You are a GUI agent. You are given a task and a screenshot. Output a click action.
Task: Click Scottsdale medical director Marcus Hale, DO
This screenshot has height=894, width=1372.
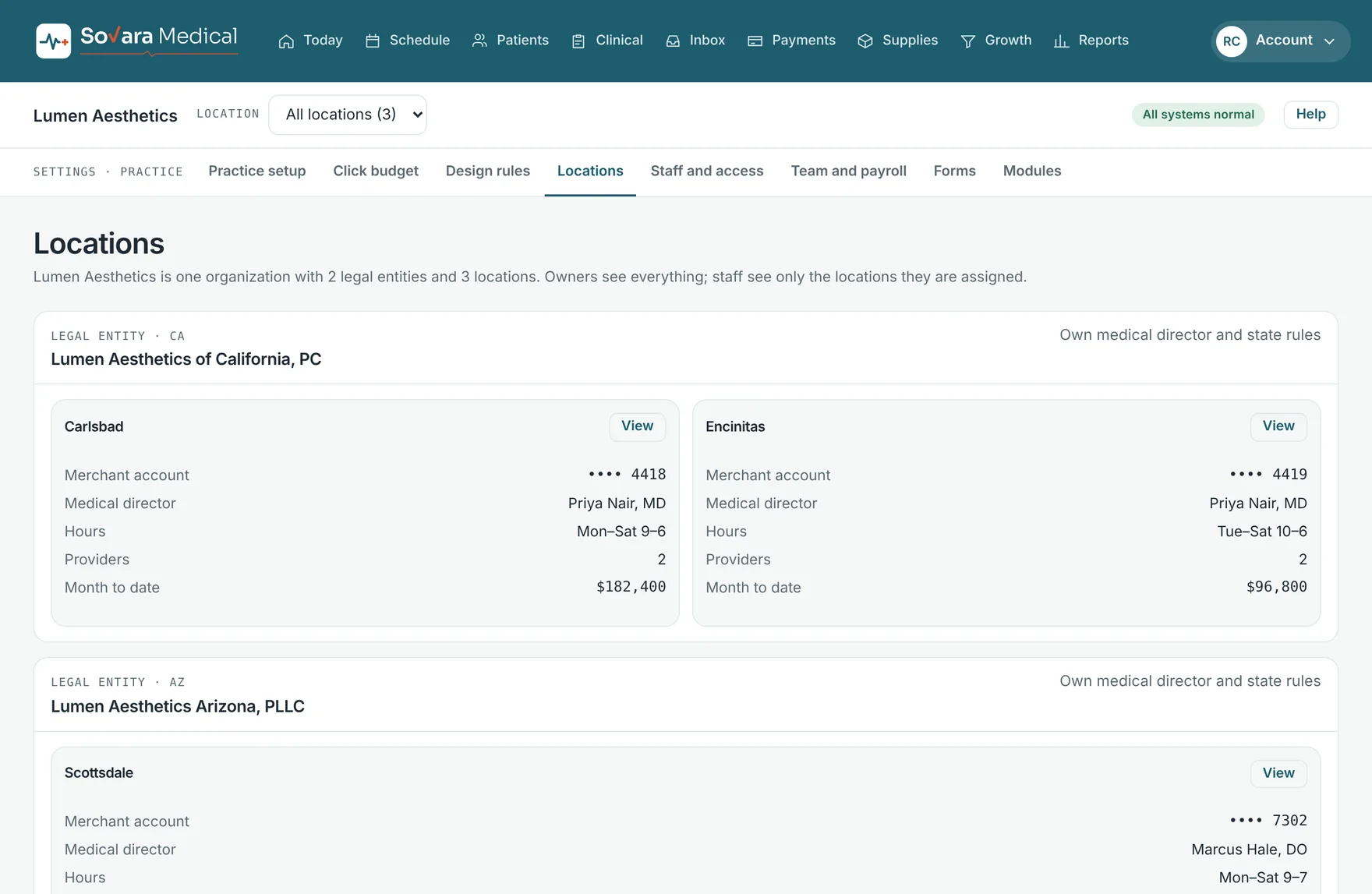(1249, 850)
